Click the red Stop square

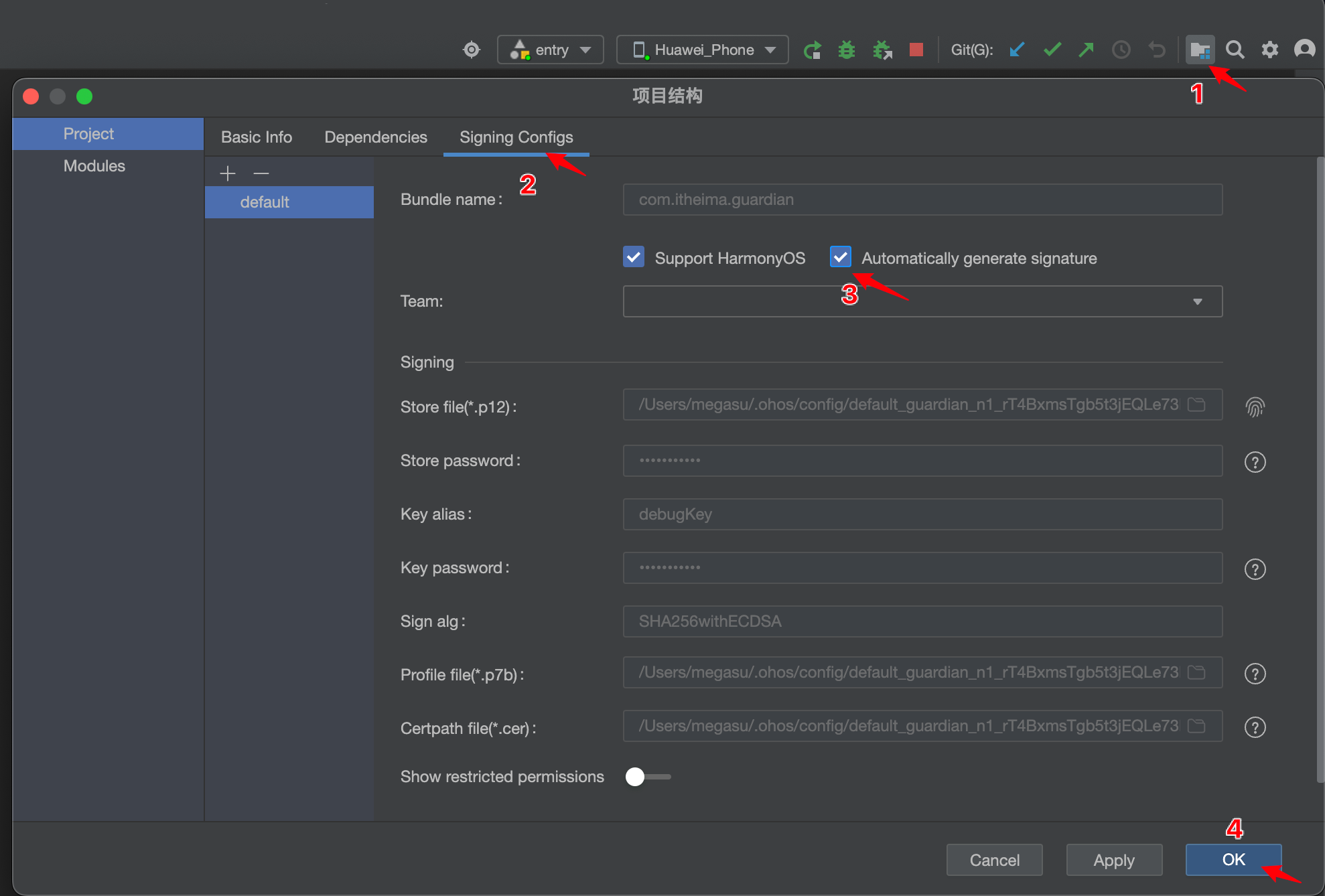(x=916, y=50)
